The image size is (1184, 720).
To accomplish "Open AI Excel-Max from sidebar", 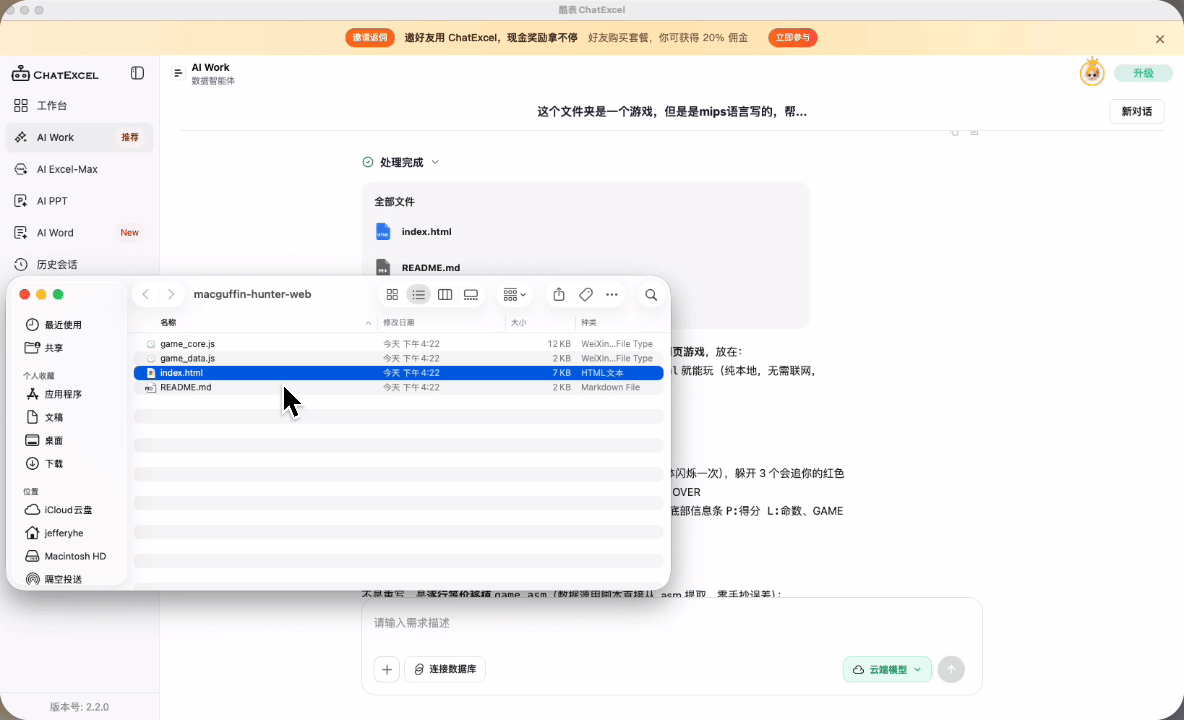I will pos(79,169).
